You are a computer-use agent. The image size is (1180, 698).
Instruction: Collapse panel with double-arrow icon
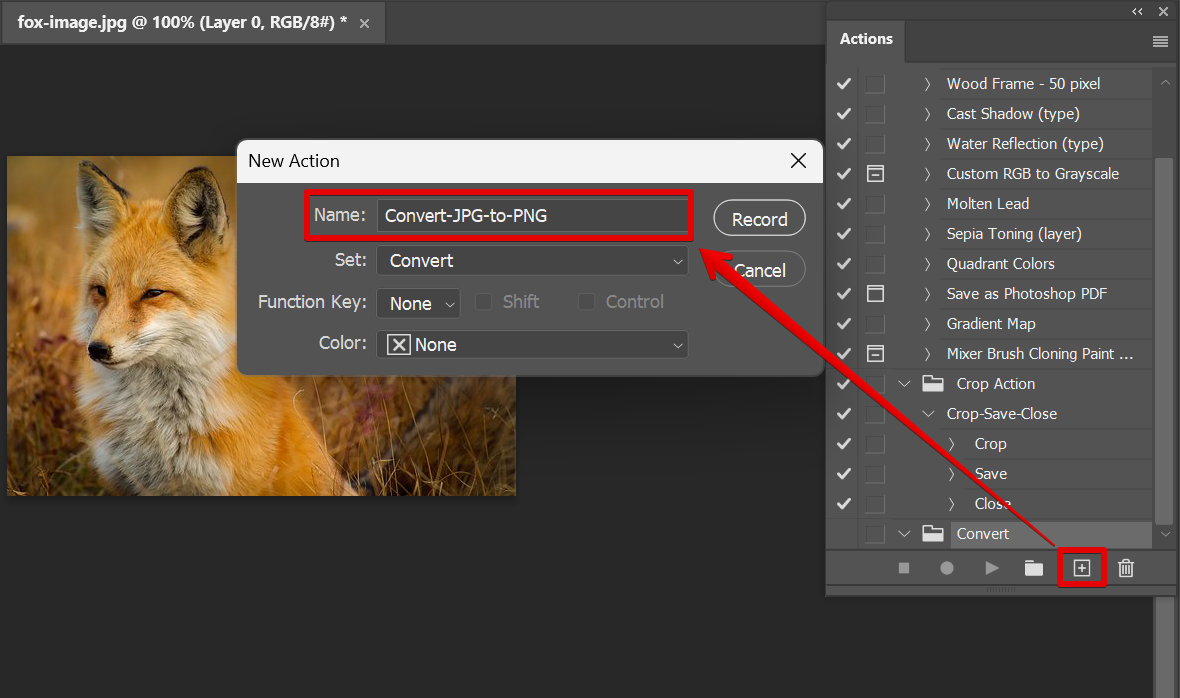1137,11
